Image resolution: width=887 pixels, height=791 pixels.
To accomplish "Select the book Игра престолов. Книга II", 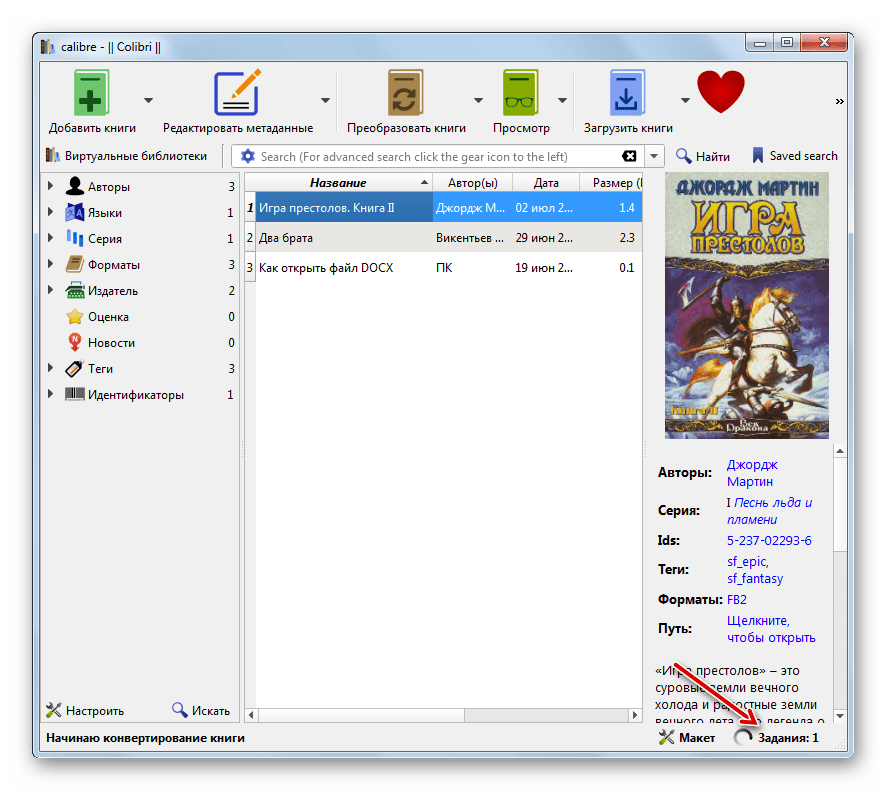I will coord(344,208).
